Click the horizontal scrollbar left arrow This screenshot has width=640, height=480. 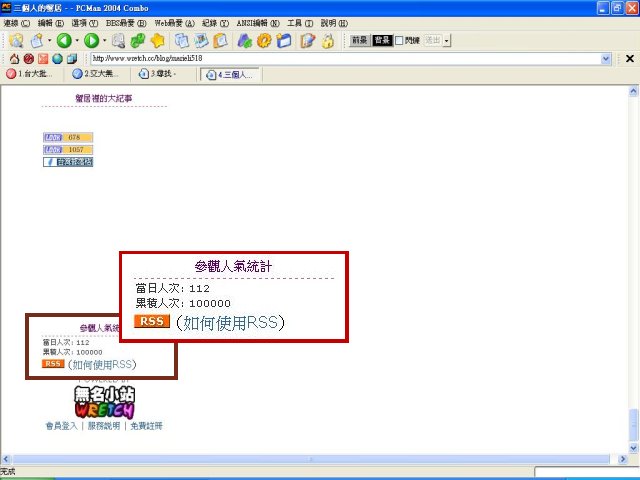pos(5,459)
